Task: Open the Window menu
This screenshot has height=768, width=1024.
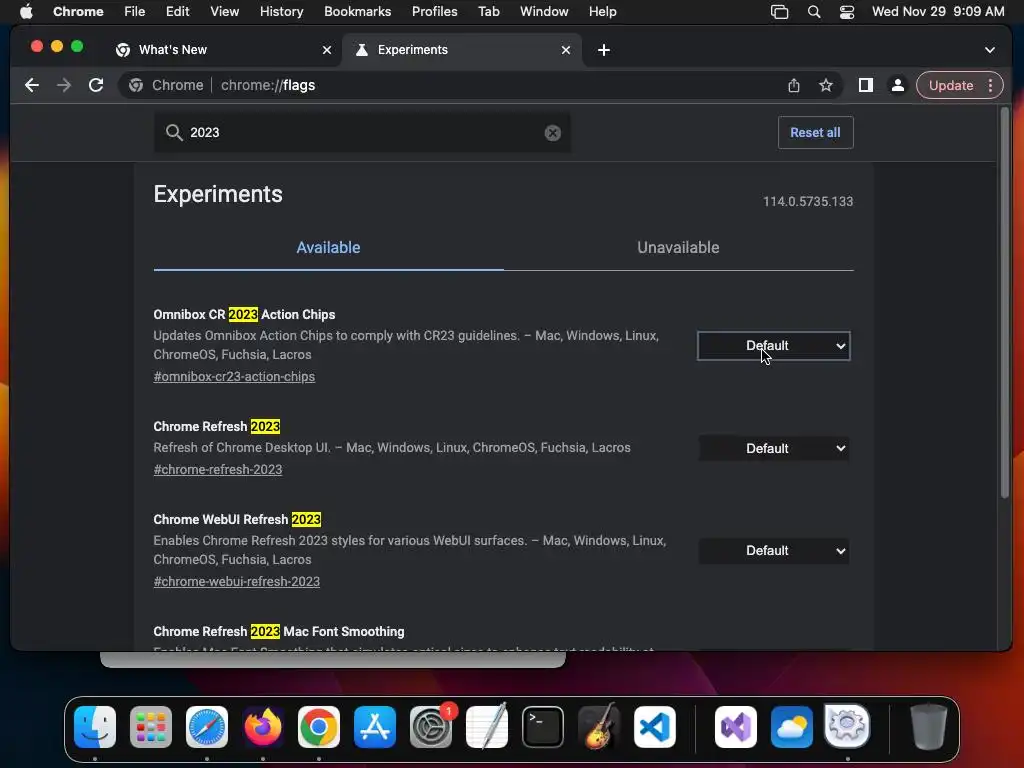Action: pyautogui.click(x=544, y=12)
